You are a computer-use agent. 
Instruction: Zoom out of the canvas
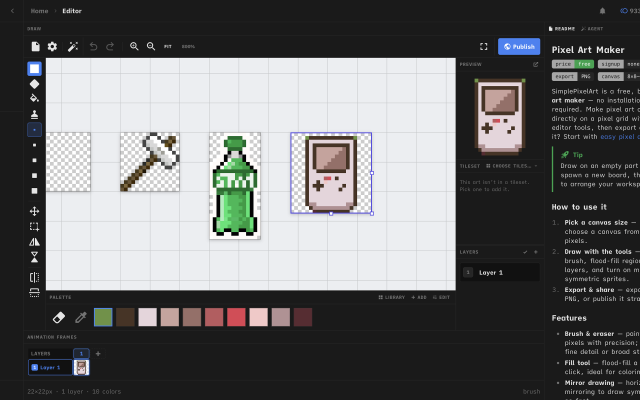[151, 47]
